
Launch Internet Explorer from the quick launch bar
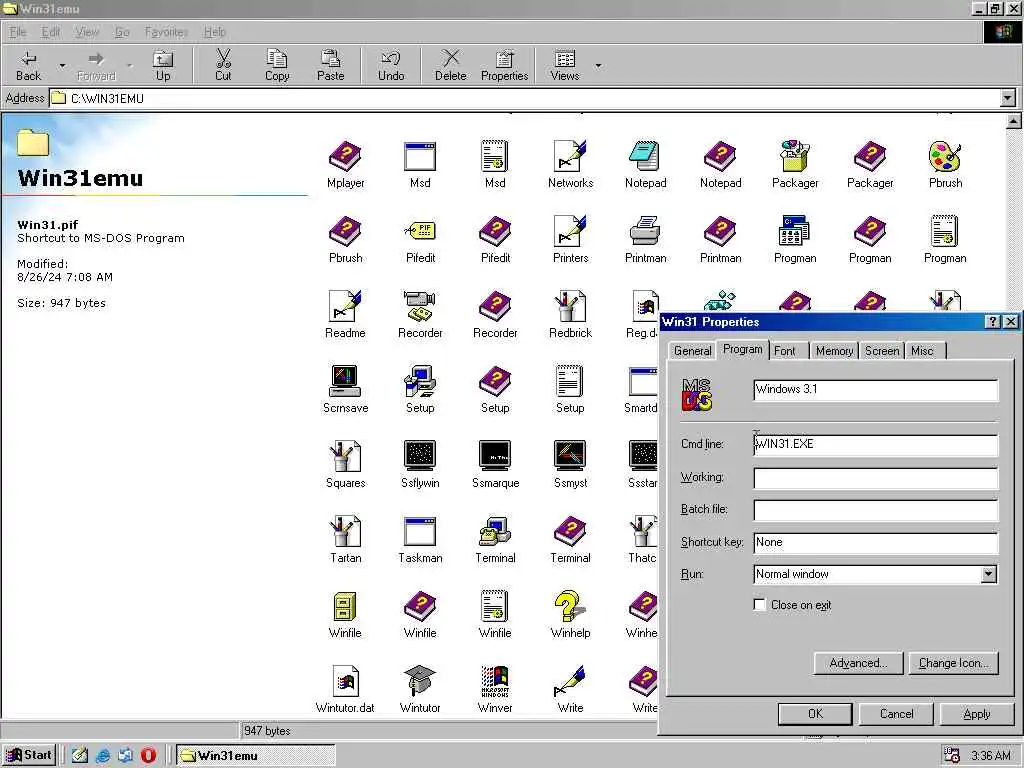point(103,756)
